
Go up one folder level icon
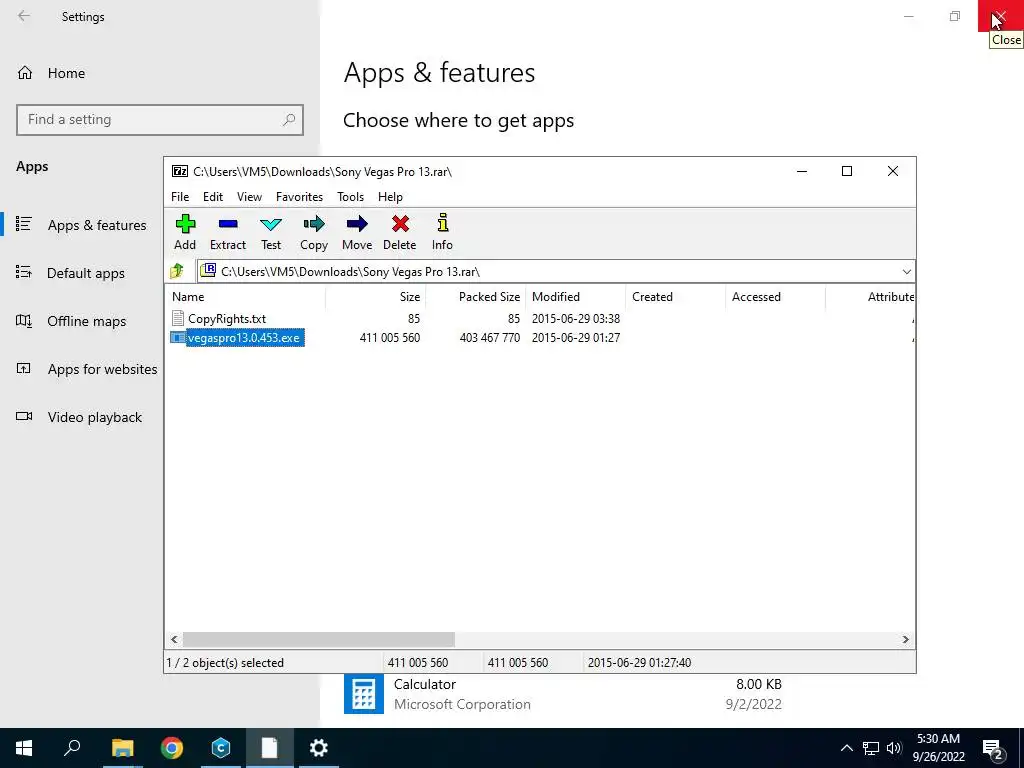pos(177,271)
